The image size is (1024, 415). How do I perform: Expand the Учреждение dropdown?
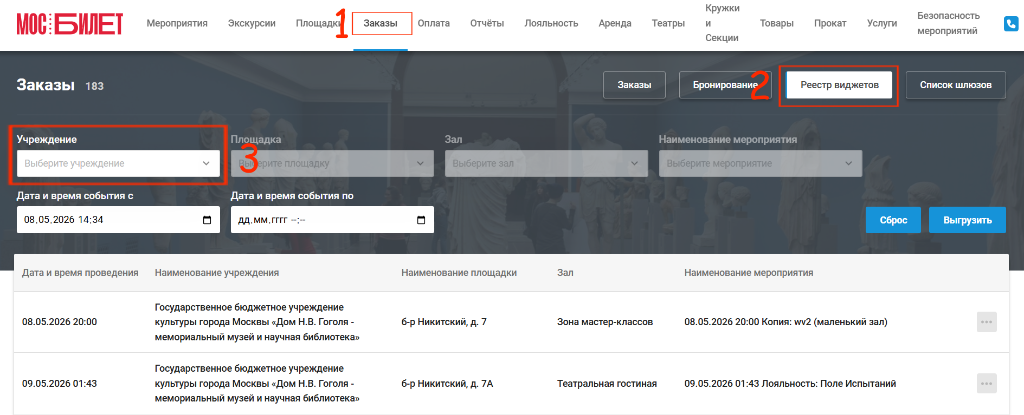point(118,163)
